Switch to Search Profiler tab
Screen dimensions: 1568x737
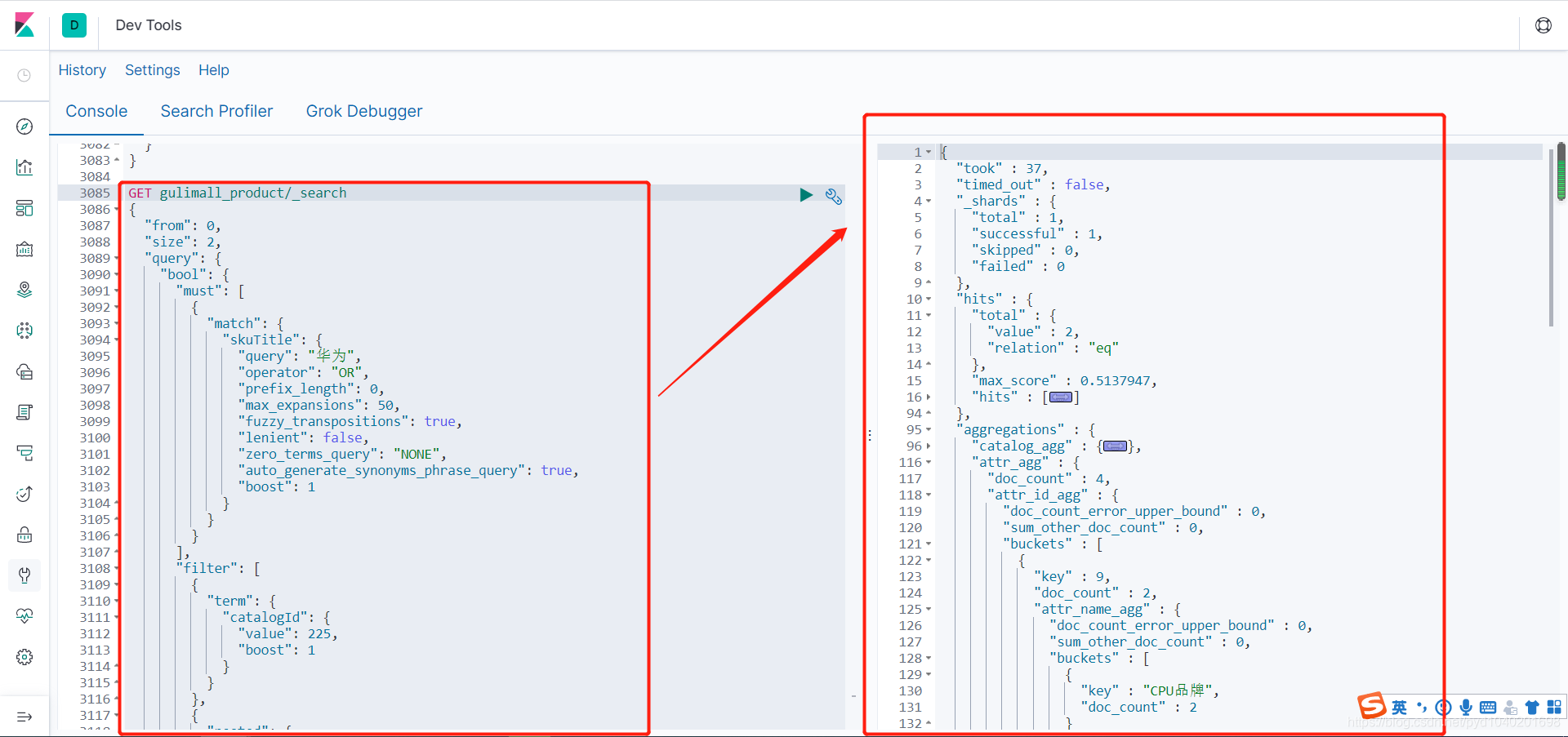(x=216, y=111)
